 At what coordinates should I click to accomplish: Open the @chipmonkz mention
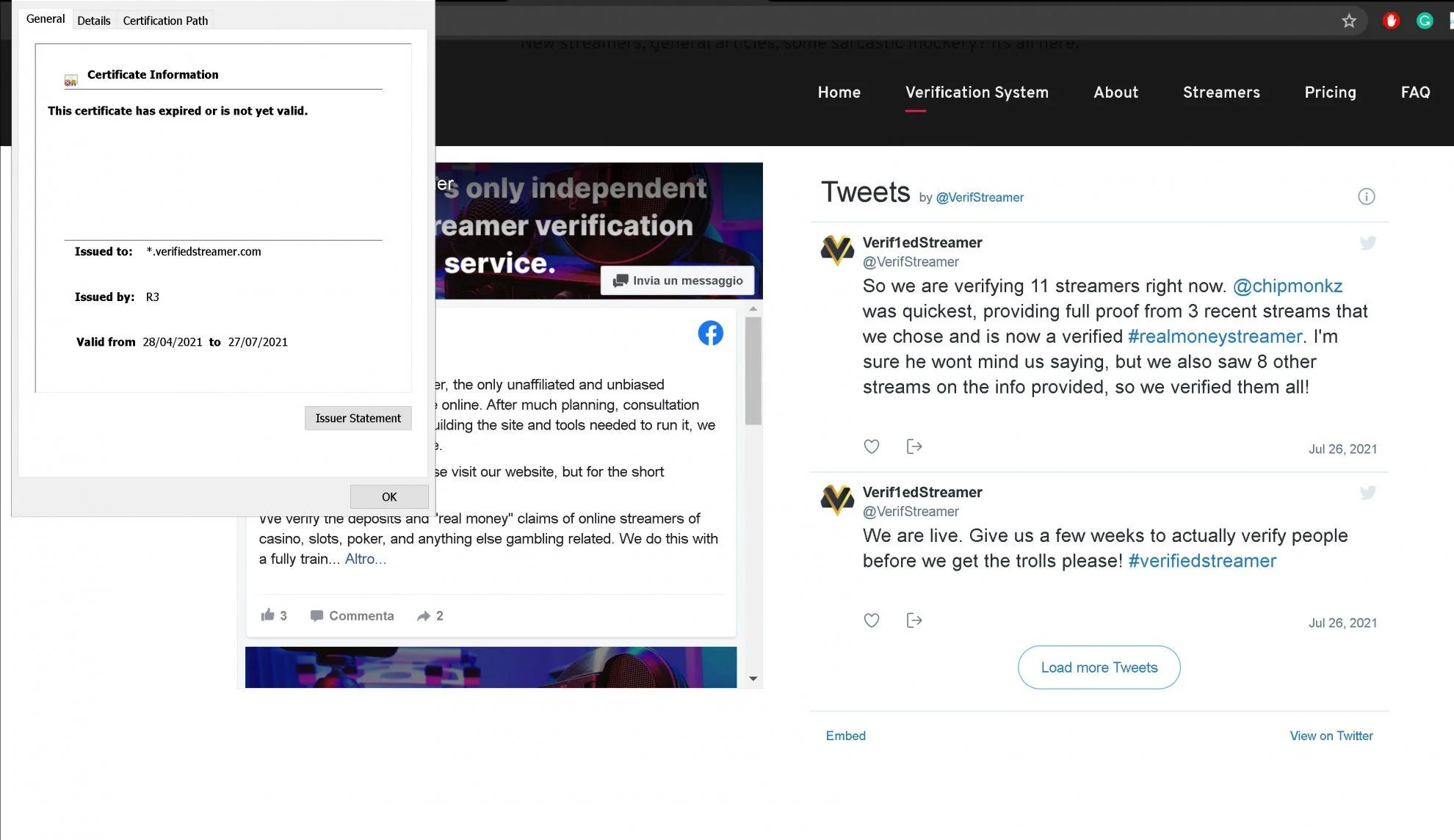[x=1287, y=286]
